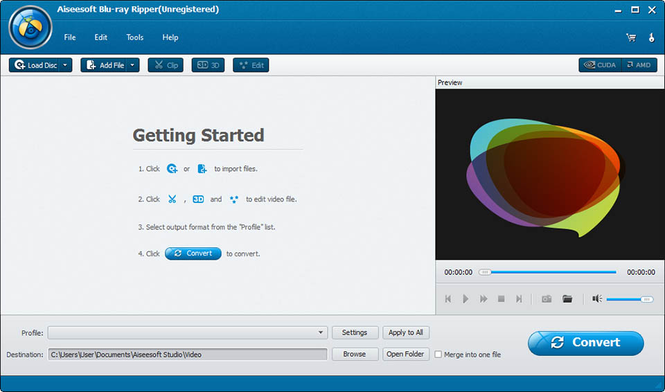Open the snapshot folder icon
Viewport: 665px width, 392px height.
pyautogui.click(x=567, y=299)
